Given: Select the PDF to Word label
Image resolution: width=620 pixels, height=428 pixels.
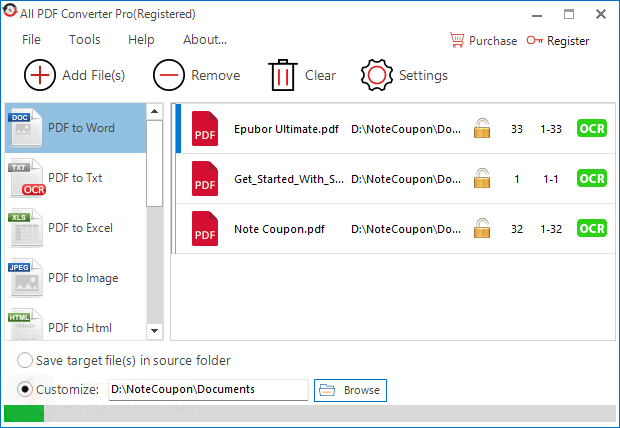Looking at the screenshot, I should point(81,128).
